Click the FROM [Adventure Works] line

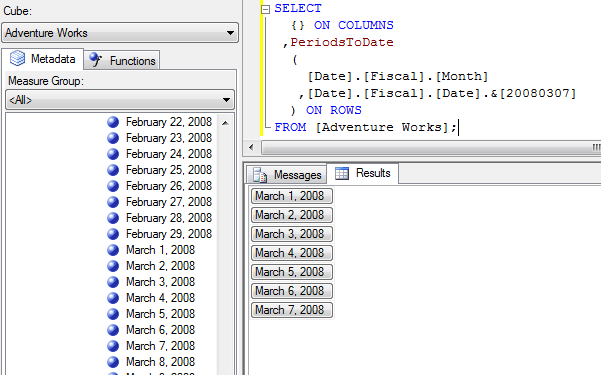(366, 127)
